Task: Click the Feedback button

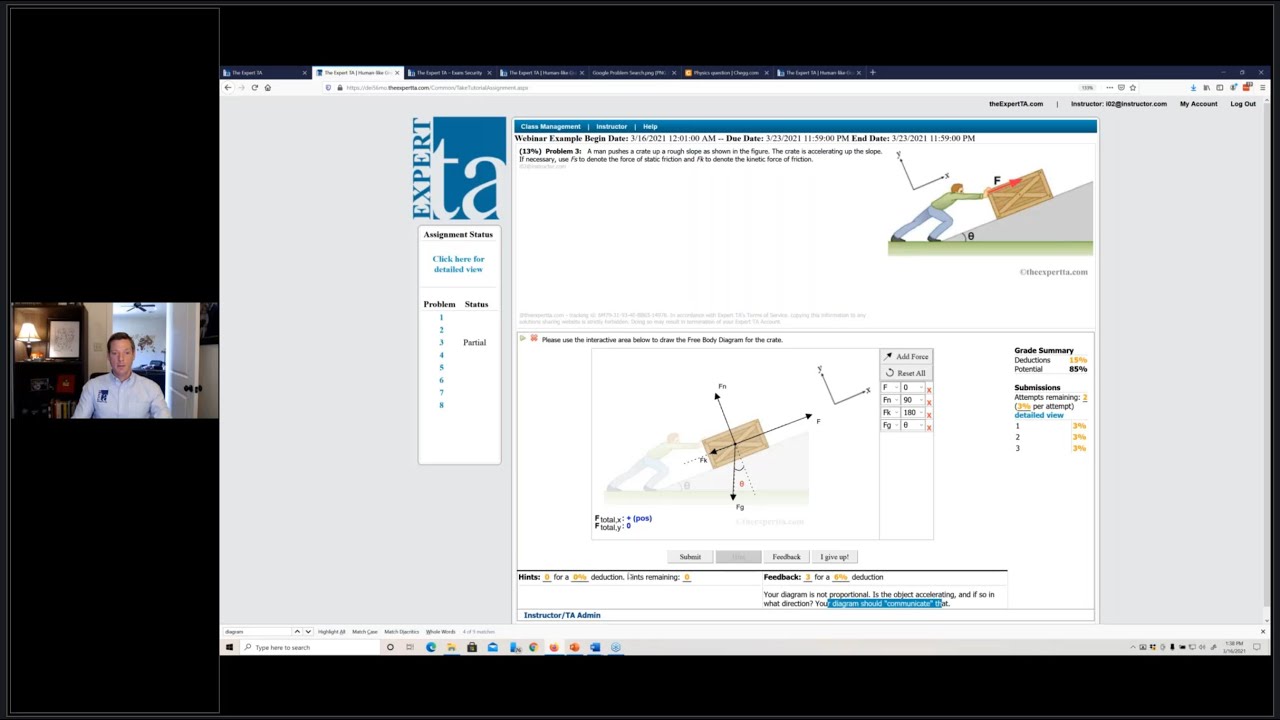Action: [x=786, y=557]
